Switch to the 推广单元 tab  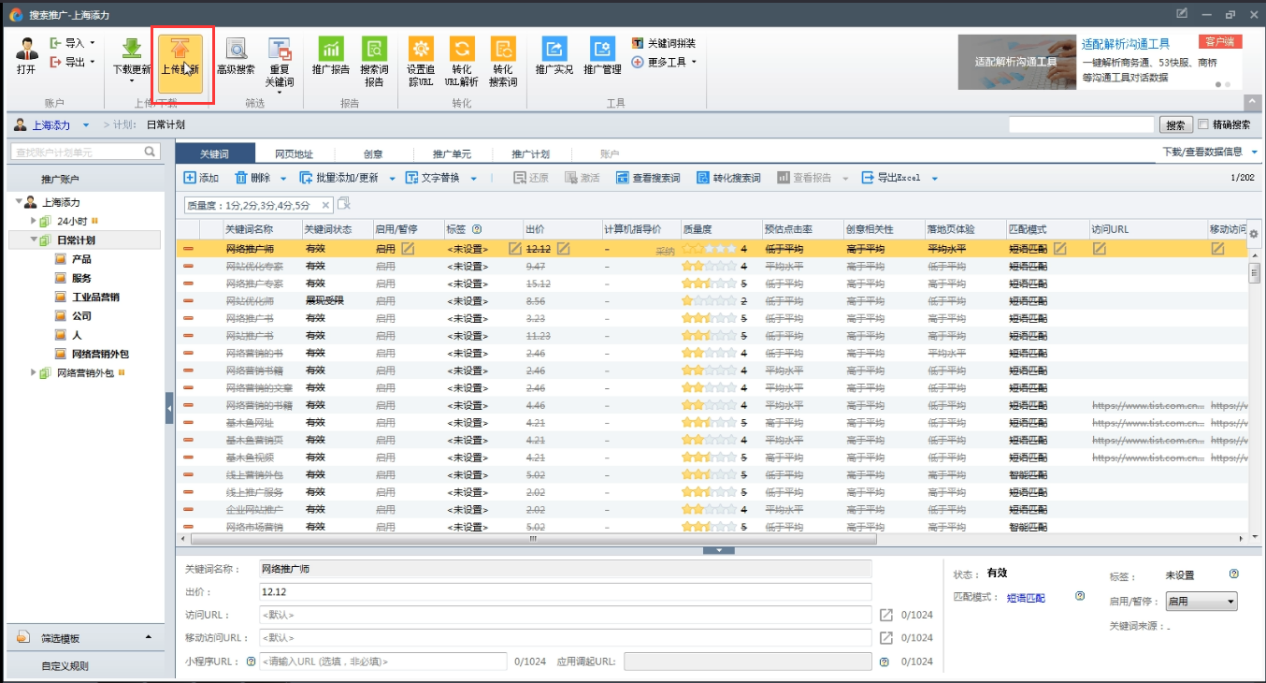(x=452, y=154)
